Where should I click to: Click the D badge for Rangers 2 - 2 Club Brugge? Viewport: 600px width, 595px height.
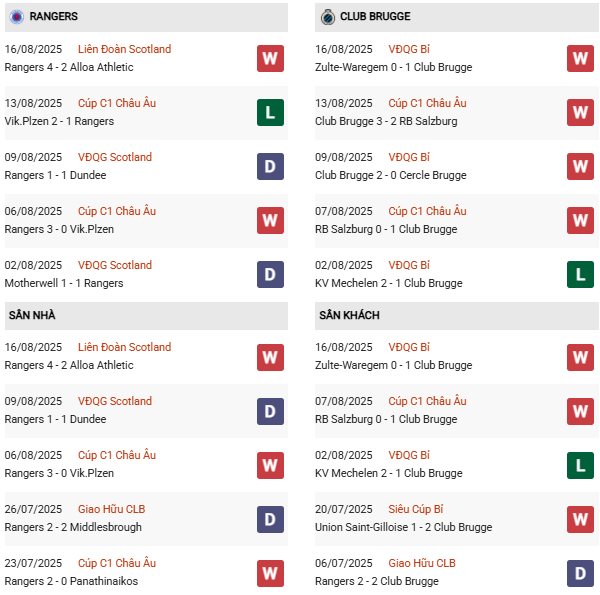coord(580,572)
